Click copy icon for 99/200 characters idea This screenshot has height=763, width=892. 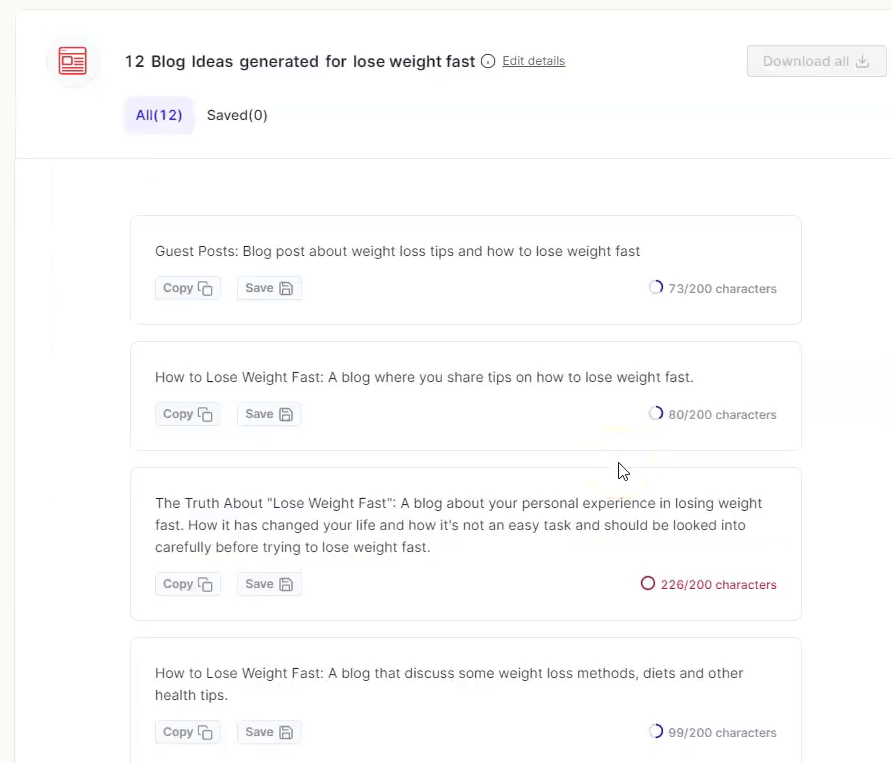tap(205, 732)
